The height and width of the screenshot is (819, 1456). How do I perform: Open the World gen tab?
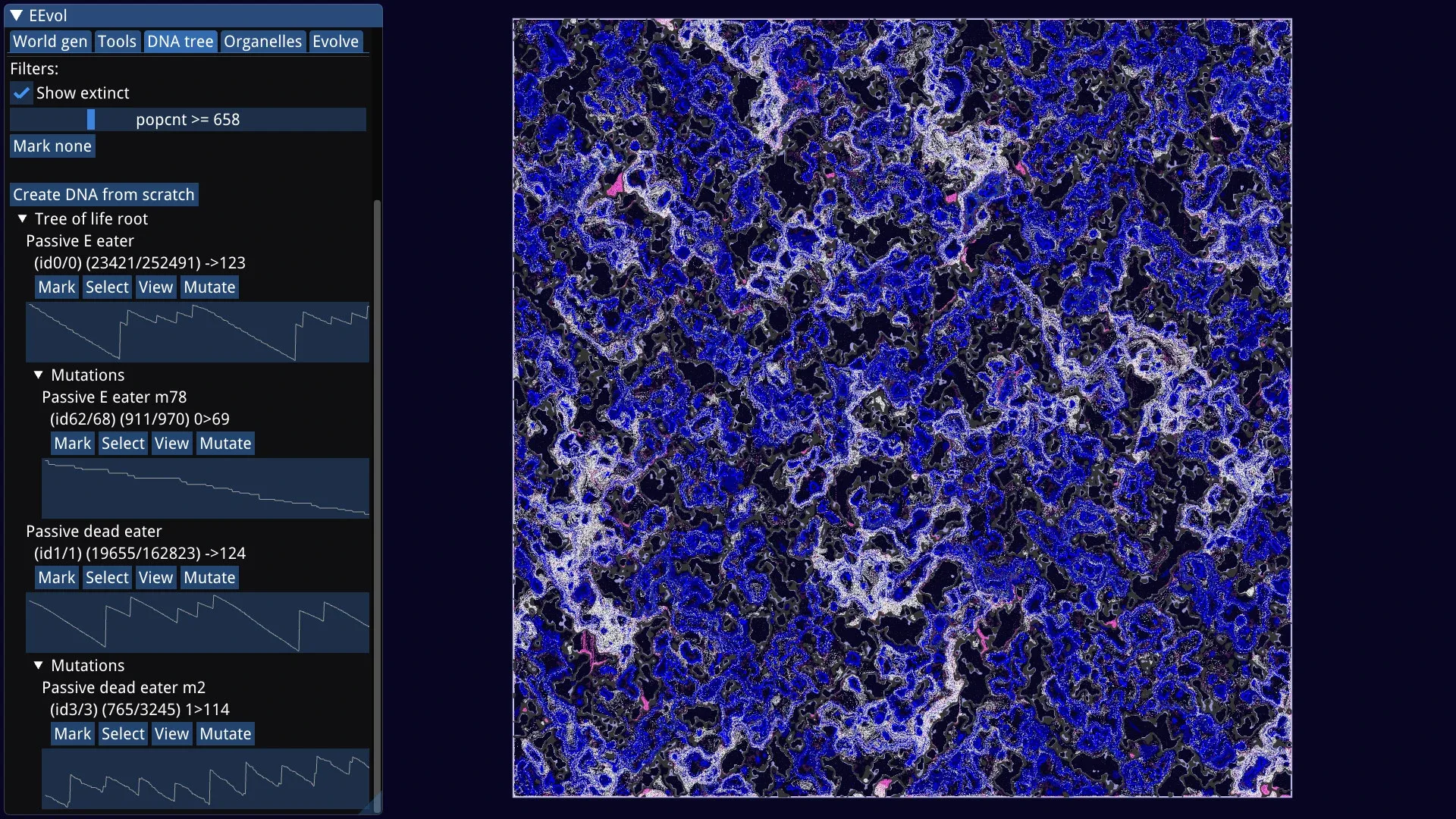(x=50, y=42)
